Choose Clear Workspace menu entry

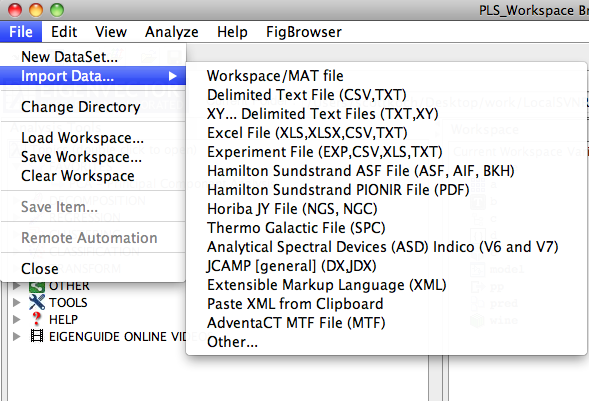point(93,176)
